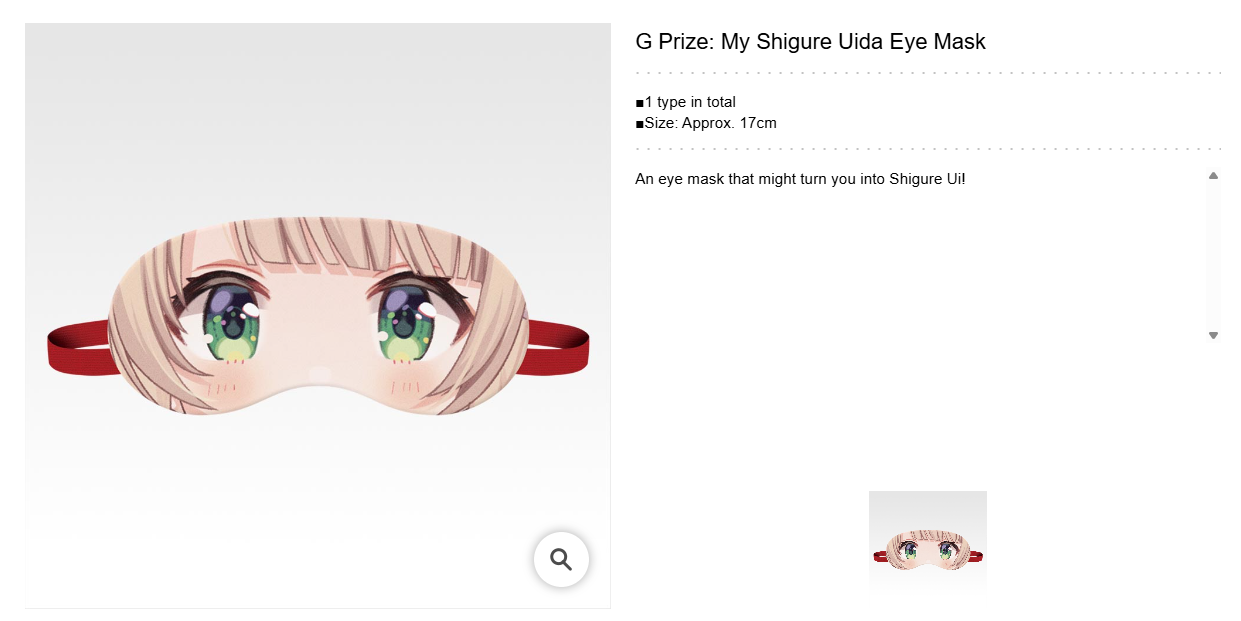Click the description scrollbar track
The image size is (1241, 621).
(1213, 255)
